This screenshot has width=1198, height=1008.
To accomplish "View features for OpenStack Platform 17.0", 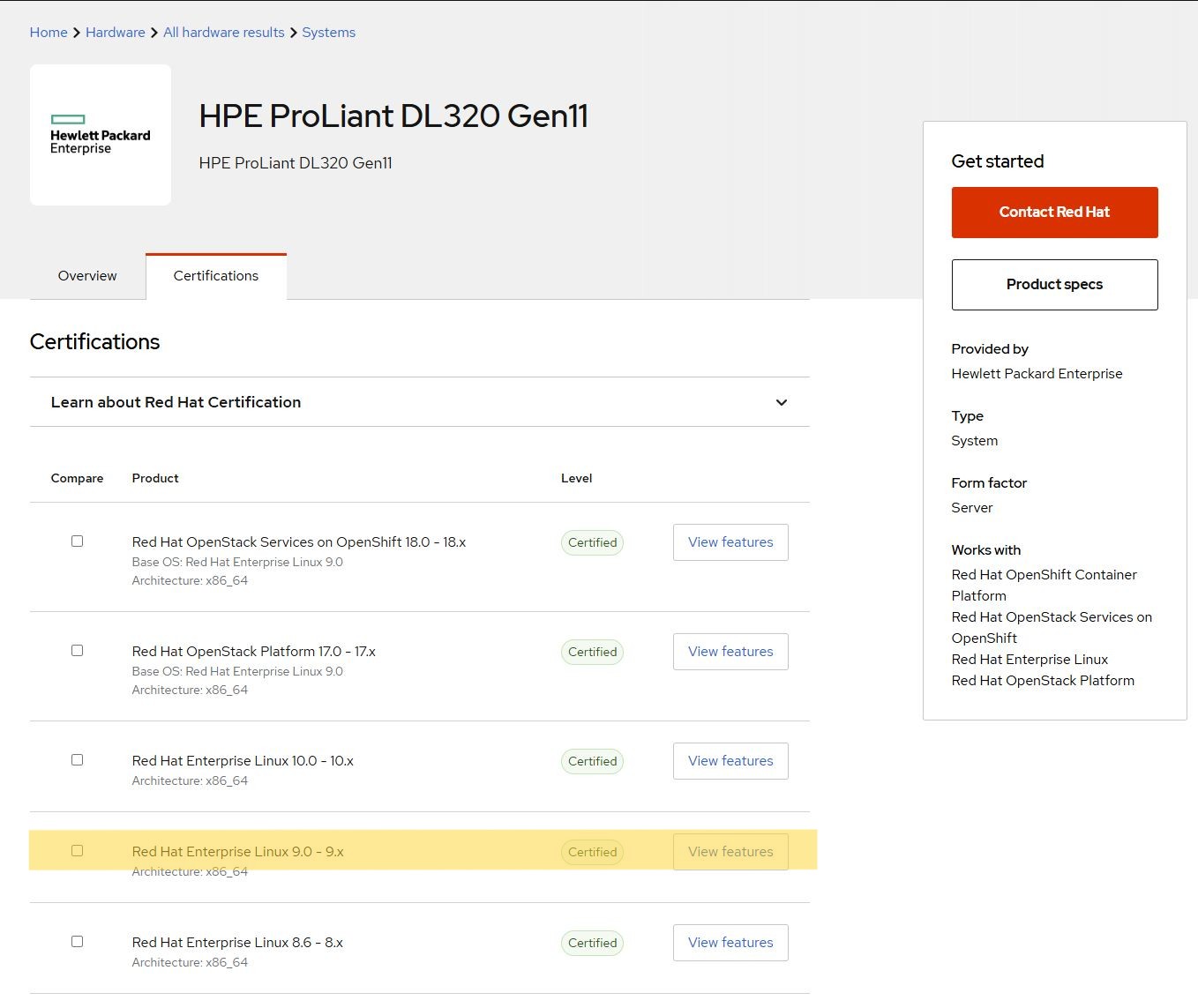I will (730, 652).
